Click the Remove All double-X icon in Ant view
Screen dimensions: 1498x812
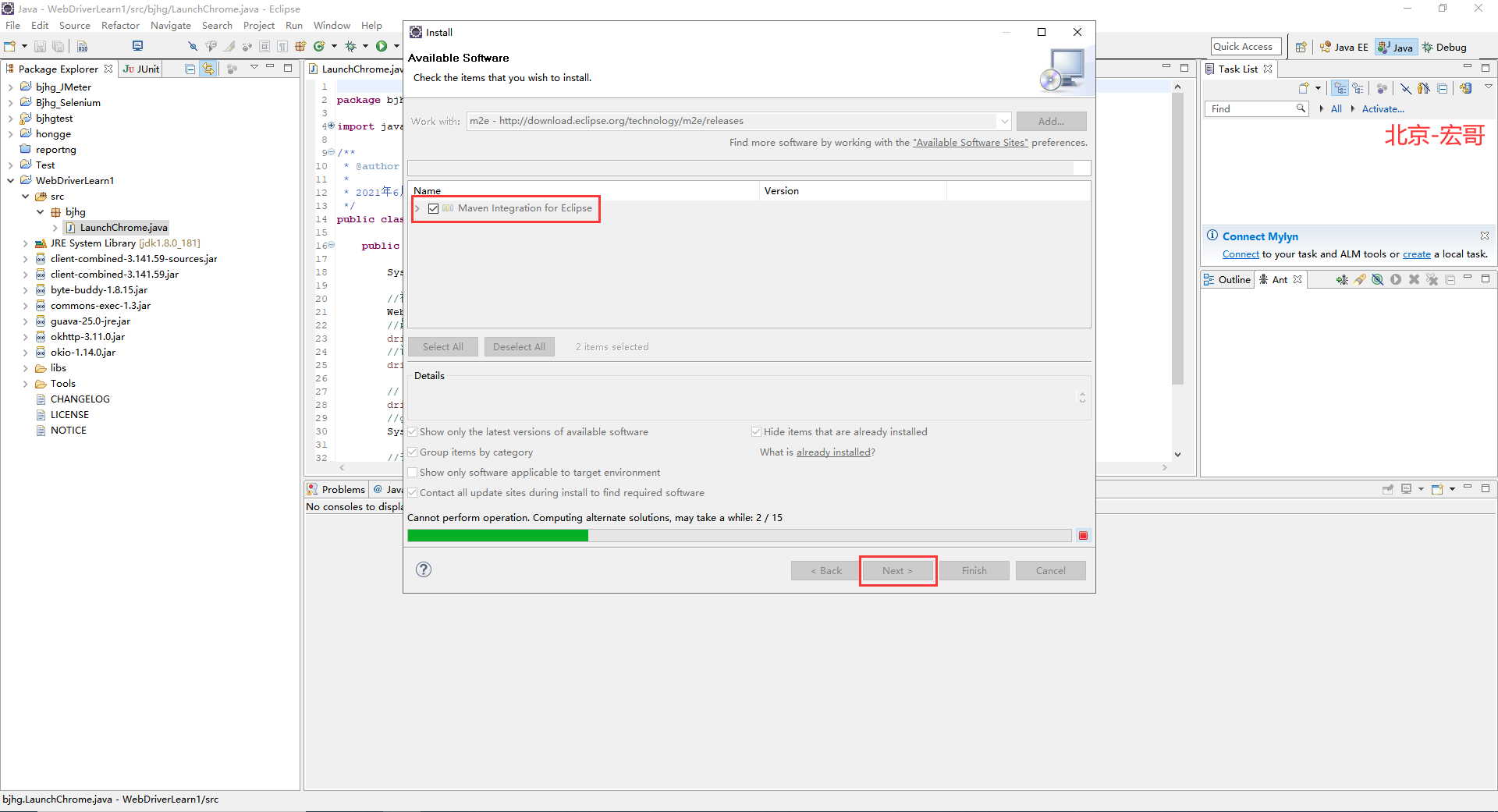pos(1432,279)
